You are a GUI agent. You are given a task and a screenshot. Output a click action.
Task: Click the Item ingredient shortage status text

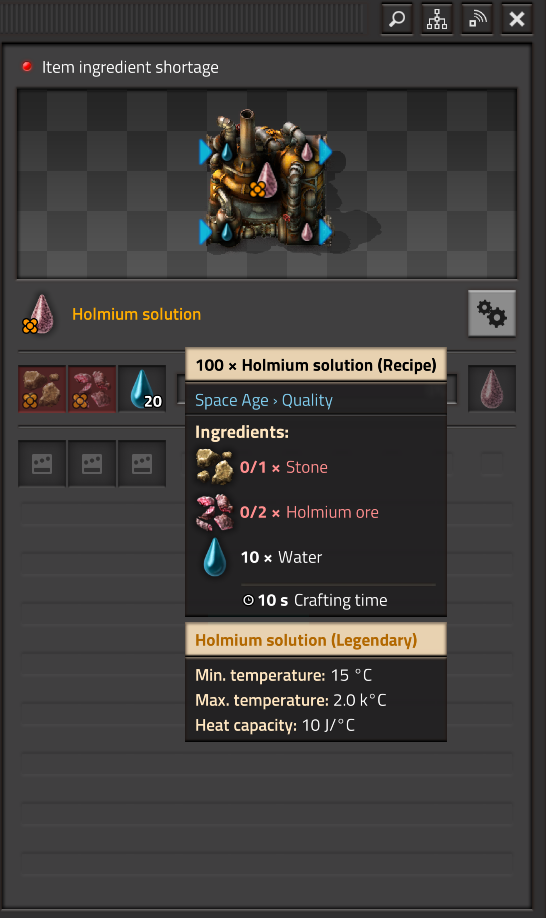point(130,67)
